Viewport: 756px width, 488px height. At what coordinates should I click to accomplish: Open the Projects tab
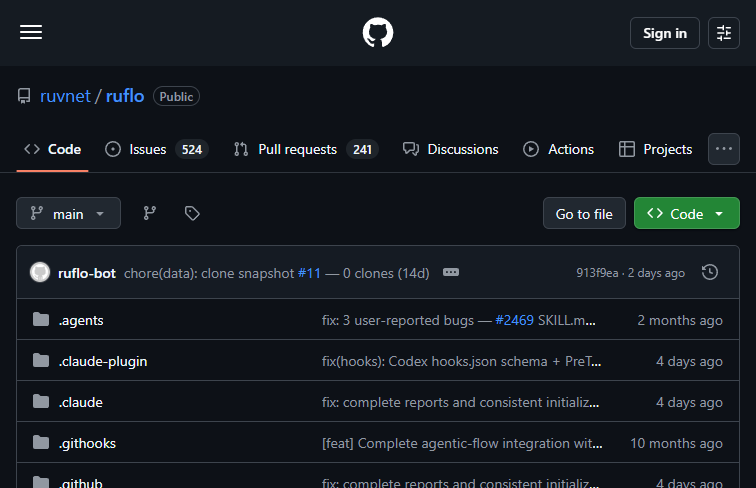(x=655, y=149)
